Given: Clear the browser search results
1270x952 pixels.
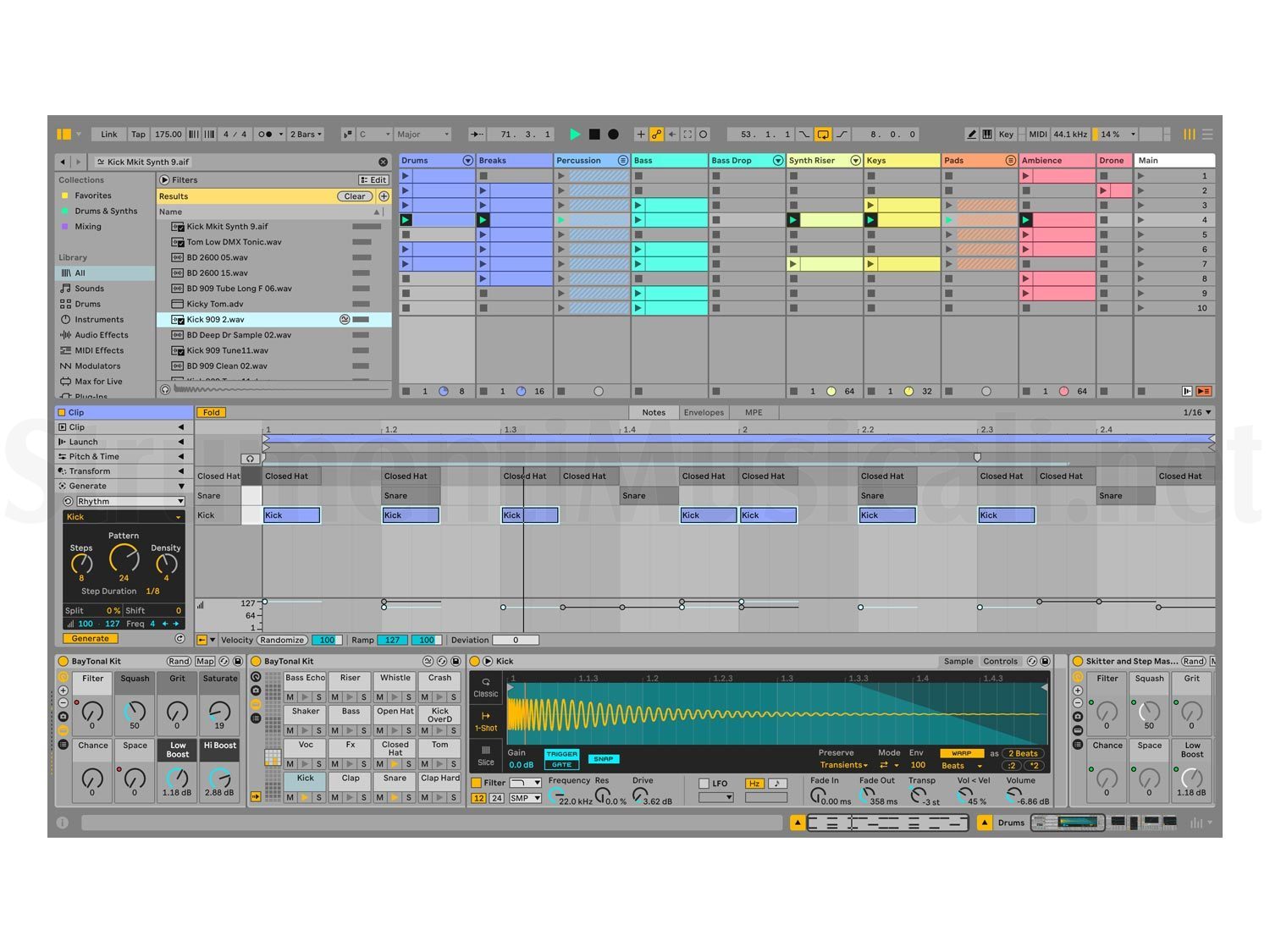Looking at the screenshot, I should tap(354, 195).
